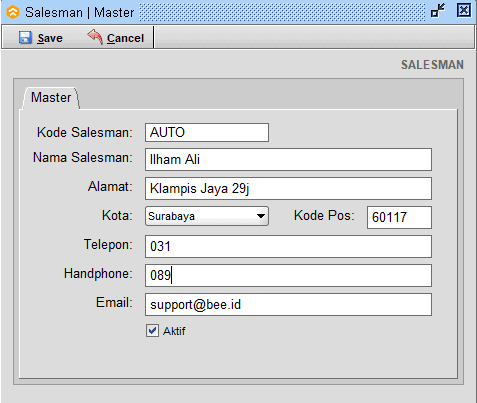Select the Surabaya combo box
The image size is (477, 403).
[207, 216]
